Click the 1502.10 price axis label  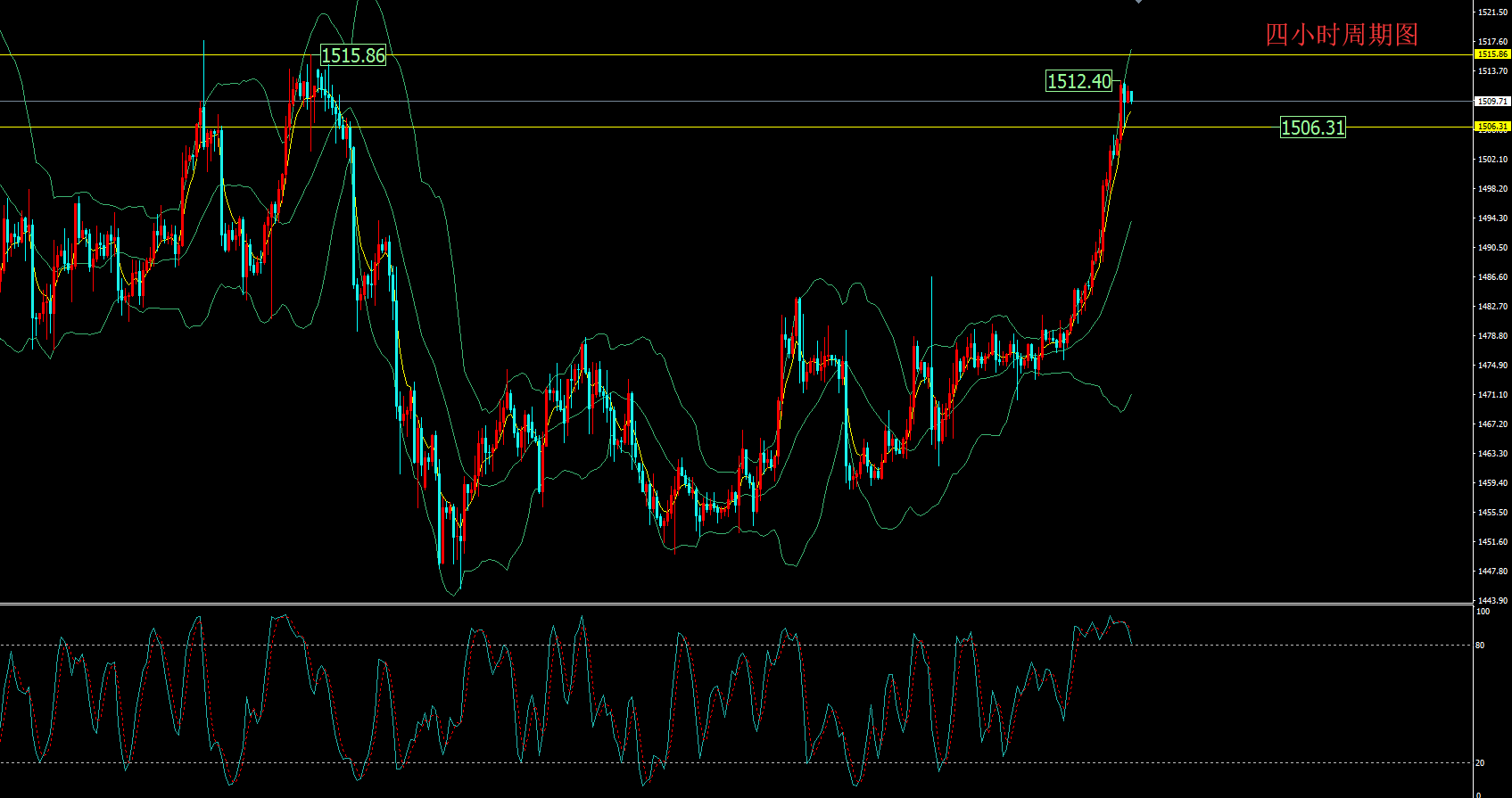click(x=1492, y=160)
